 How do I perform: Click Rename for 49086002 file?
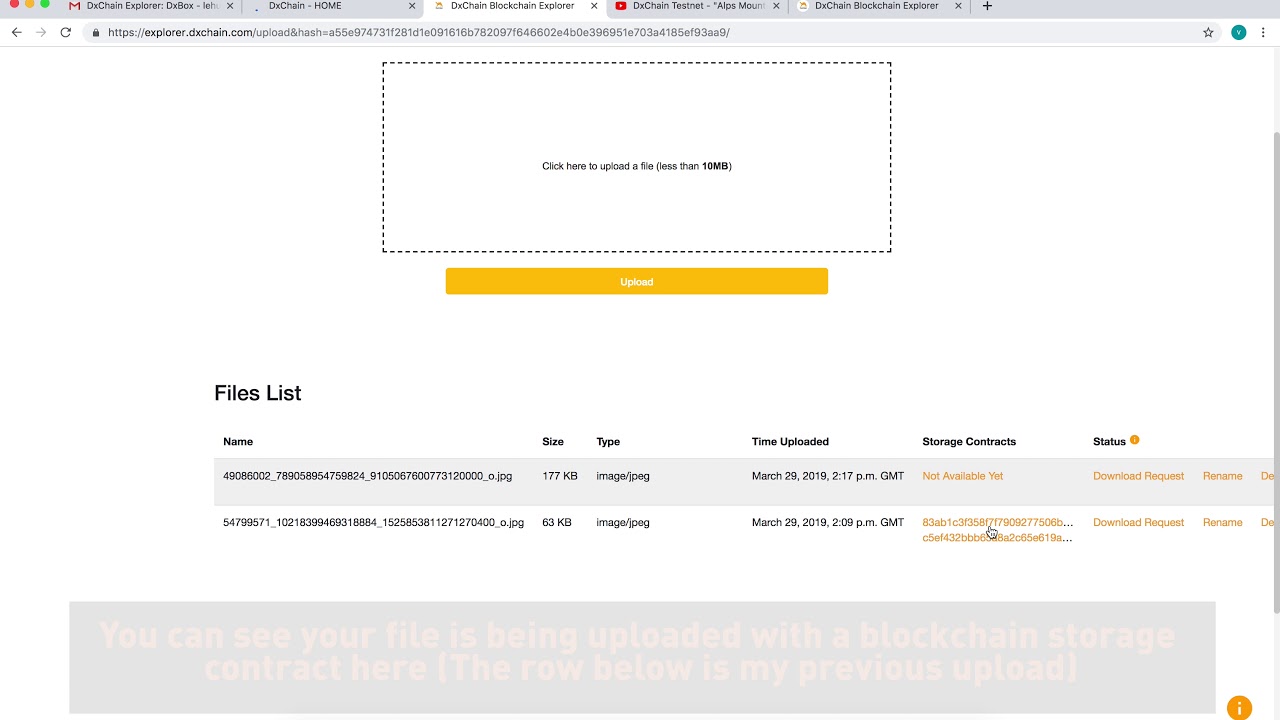click(1222, 476)
